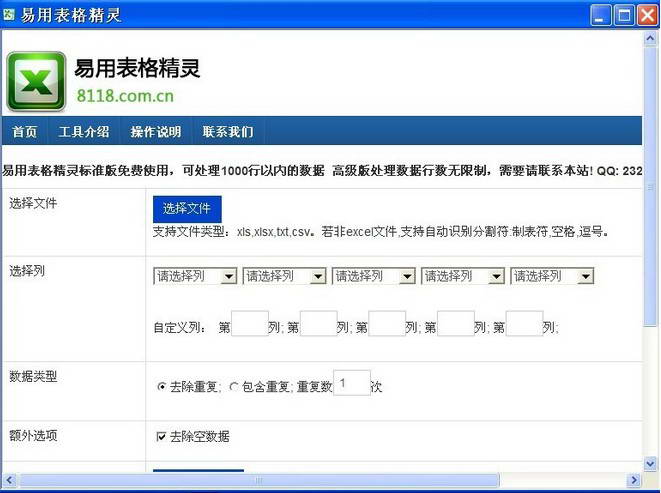Click the vertical scrollbar up arrow
The image size is (661, 493).
[x=650, y=39]
